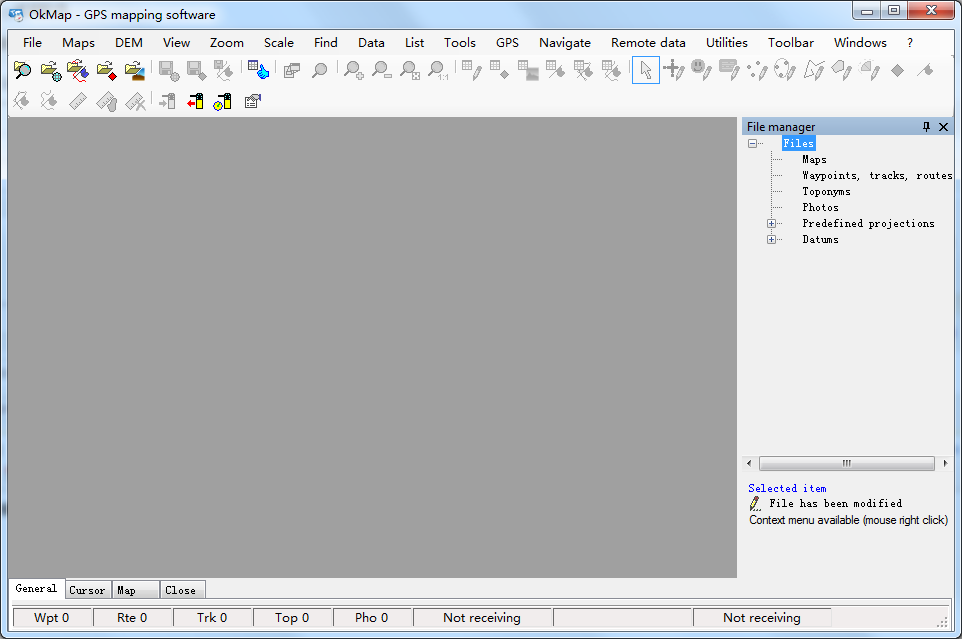
Task: Select Waypoints, tracks, routes tree item
Action: [x=876, y=176]
